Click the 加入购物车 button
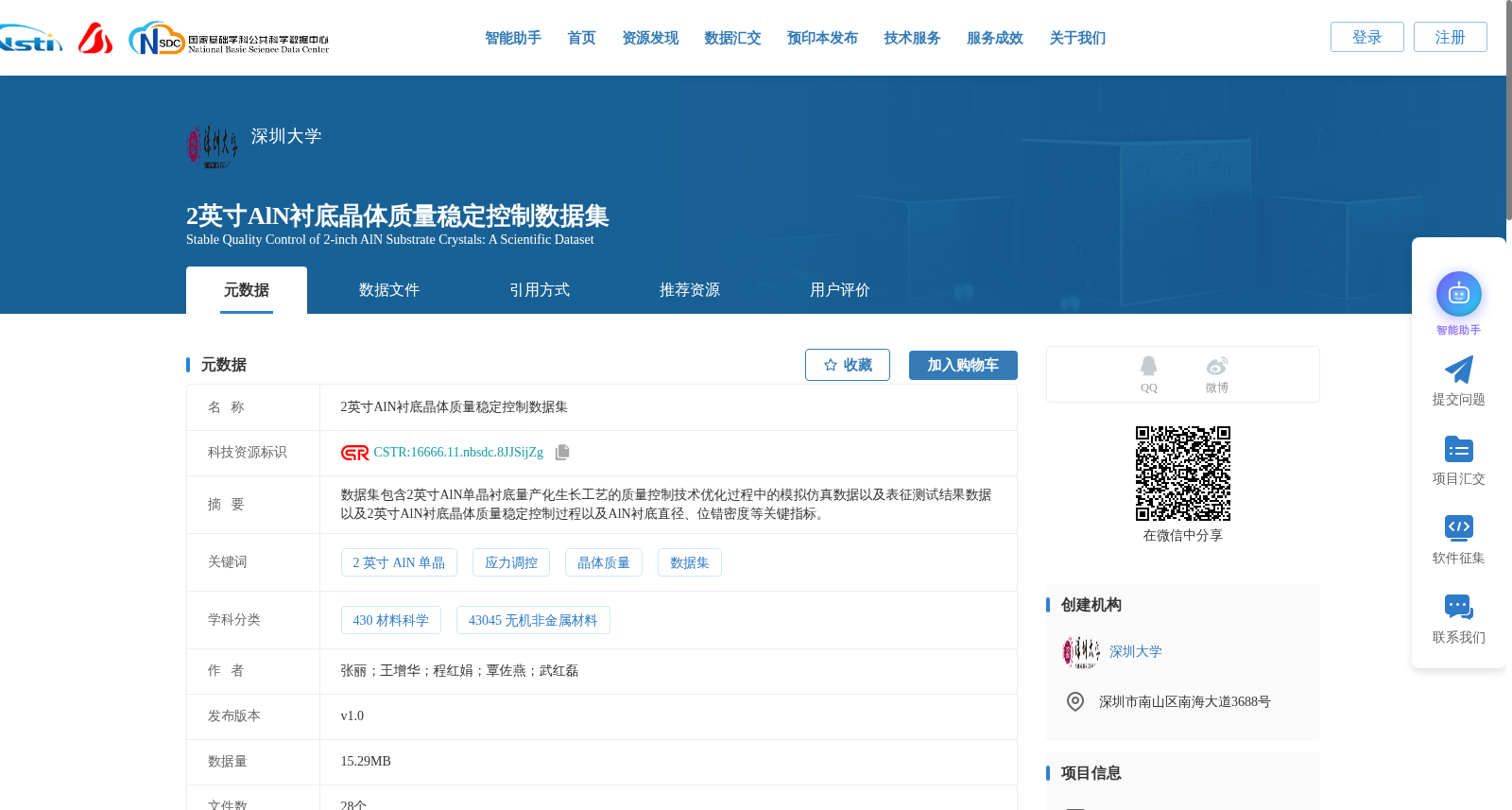 click(963, 365)
